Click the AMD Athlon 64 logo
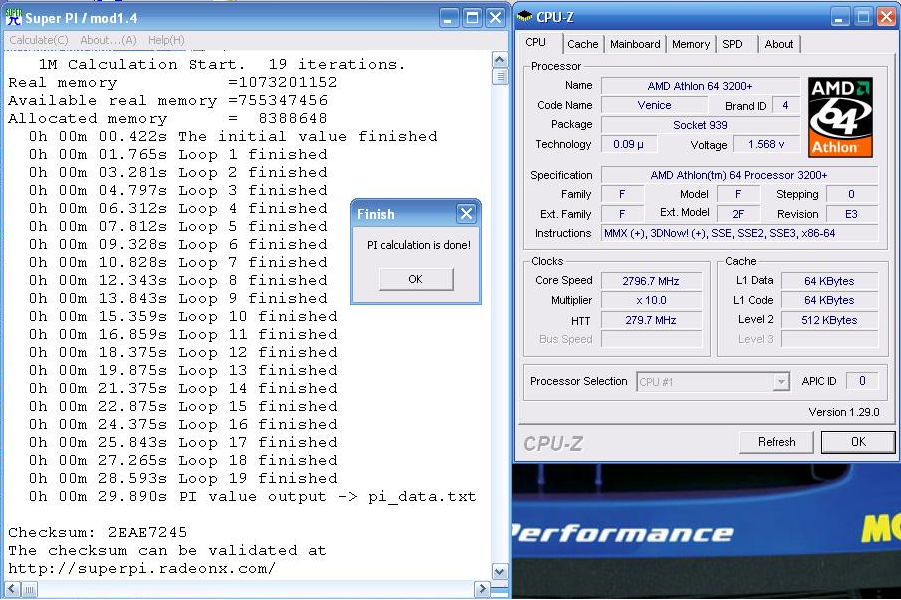Viewport: 901px width, 600px height. [x=840, y=117]
